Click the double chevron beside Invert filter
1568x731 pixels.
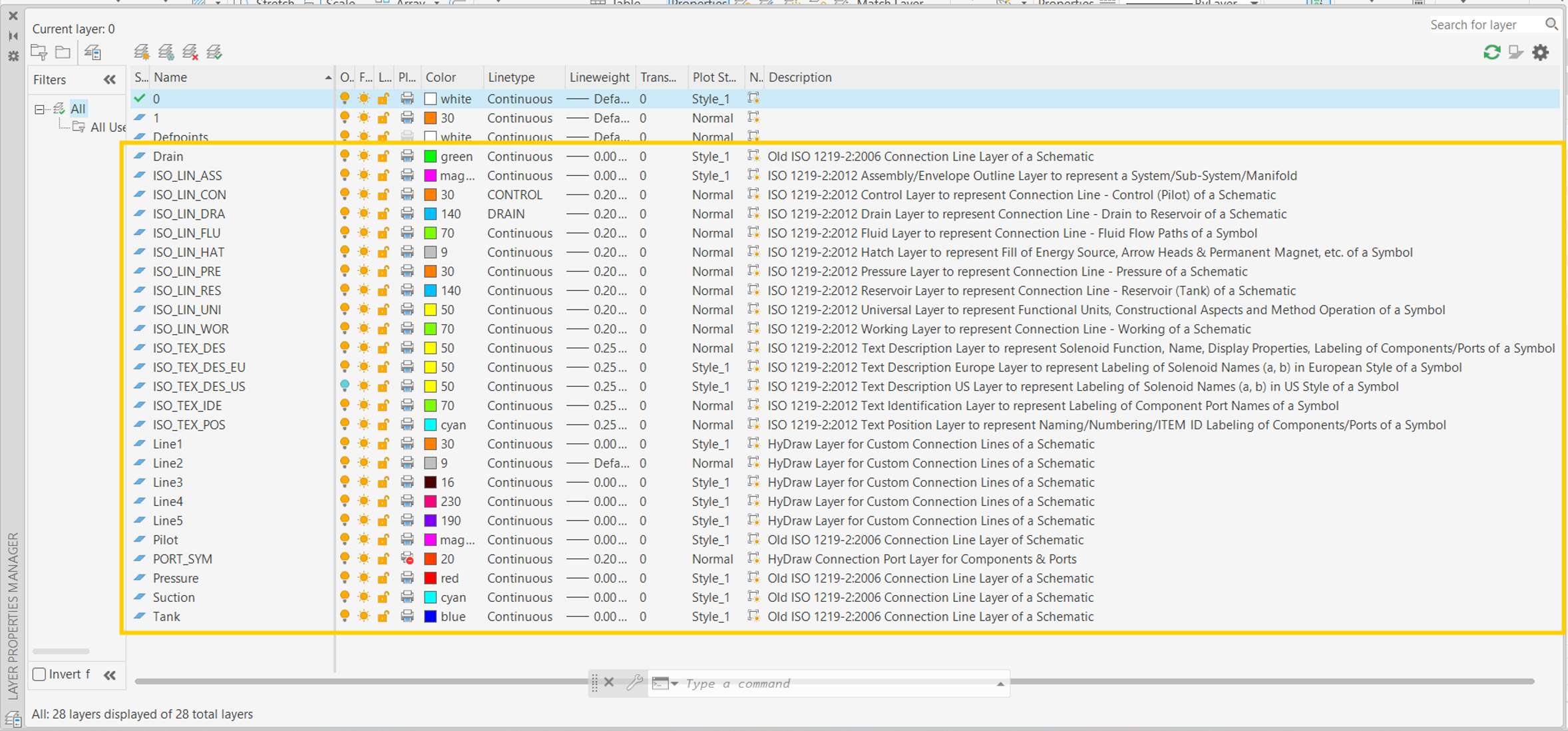pos(110,675)
